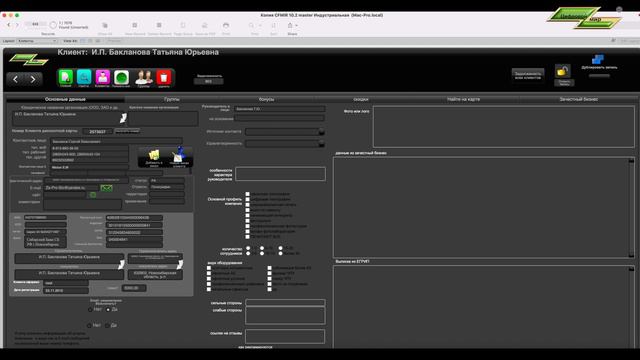Click small green icon beside the site field
Image resolution: width=640 pixels, height=360 pixels.
pyautogui.click(x=93, y=195)
